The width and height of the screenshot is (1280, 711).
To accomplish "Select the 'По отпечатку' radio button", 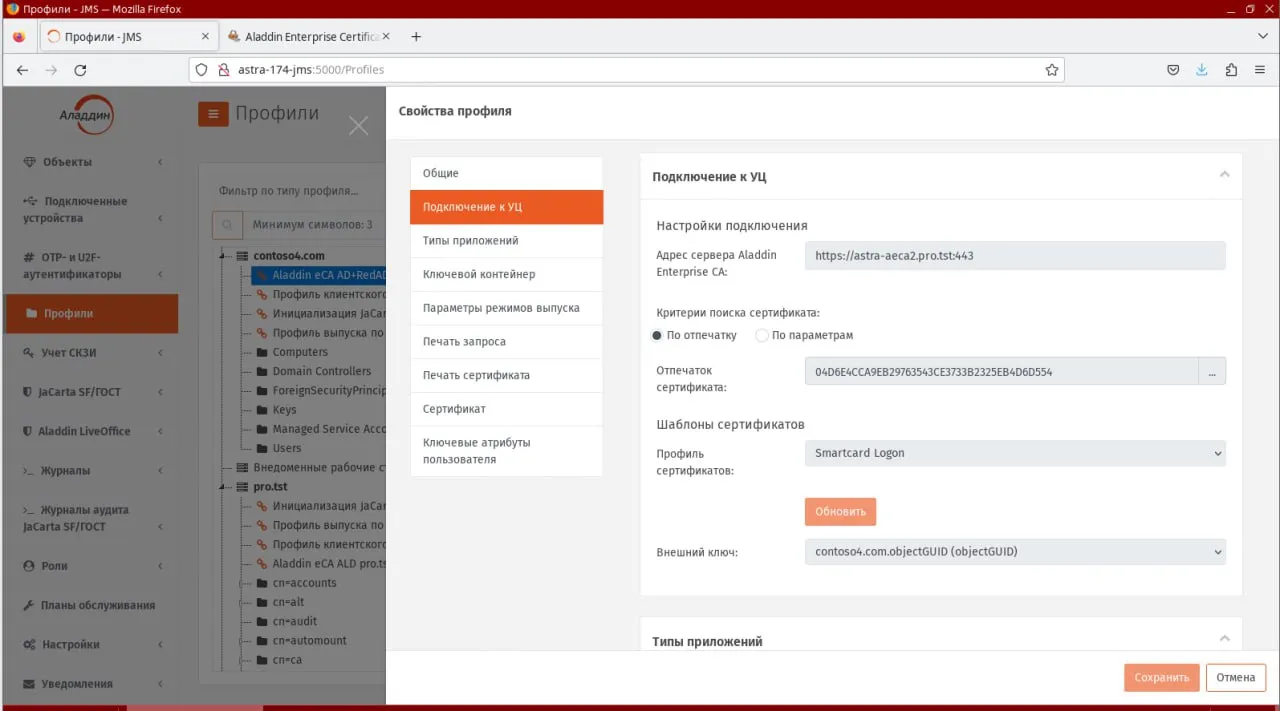I will [657, 336].
